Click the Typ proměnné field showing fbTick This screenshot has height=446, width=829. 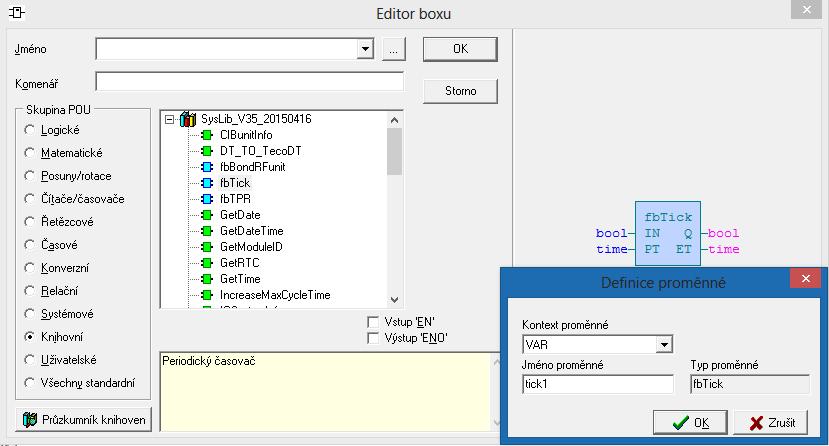point(750,384)
